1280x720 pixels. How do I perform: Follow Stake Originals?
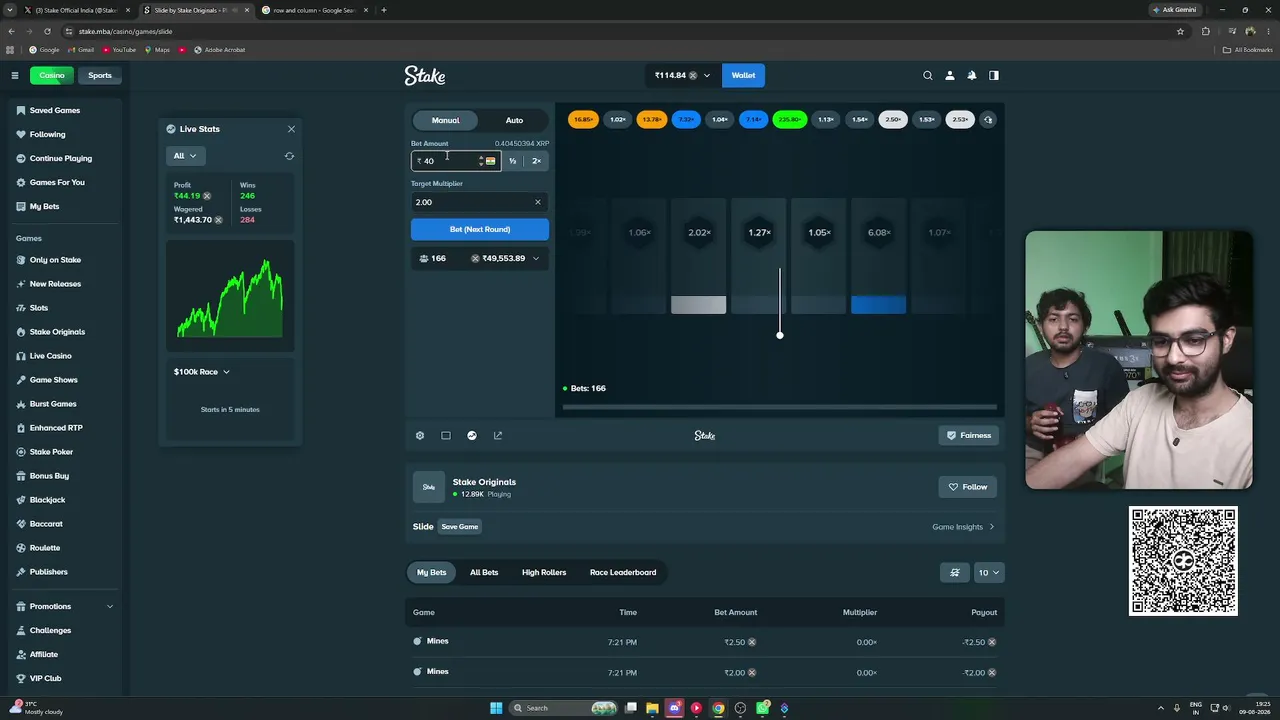[968, 487]
